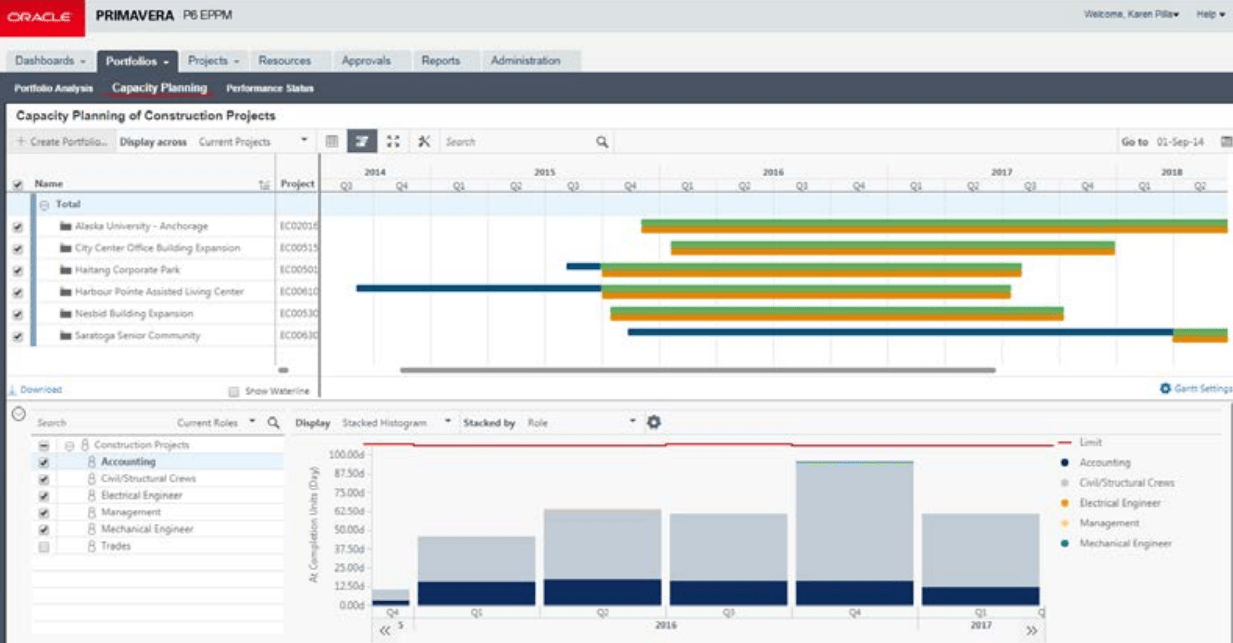Click the Accounting legend color dot
The height and width of the screenshot is (643, 1233).
1065,463
